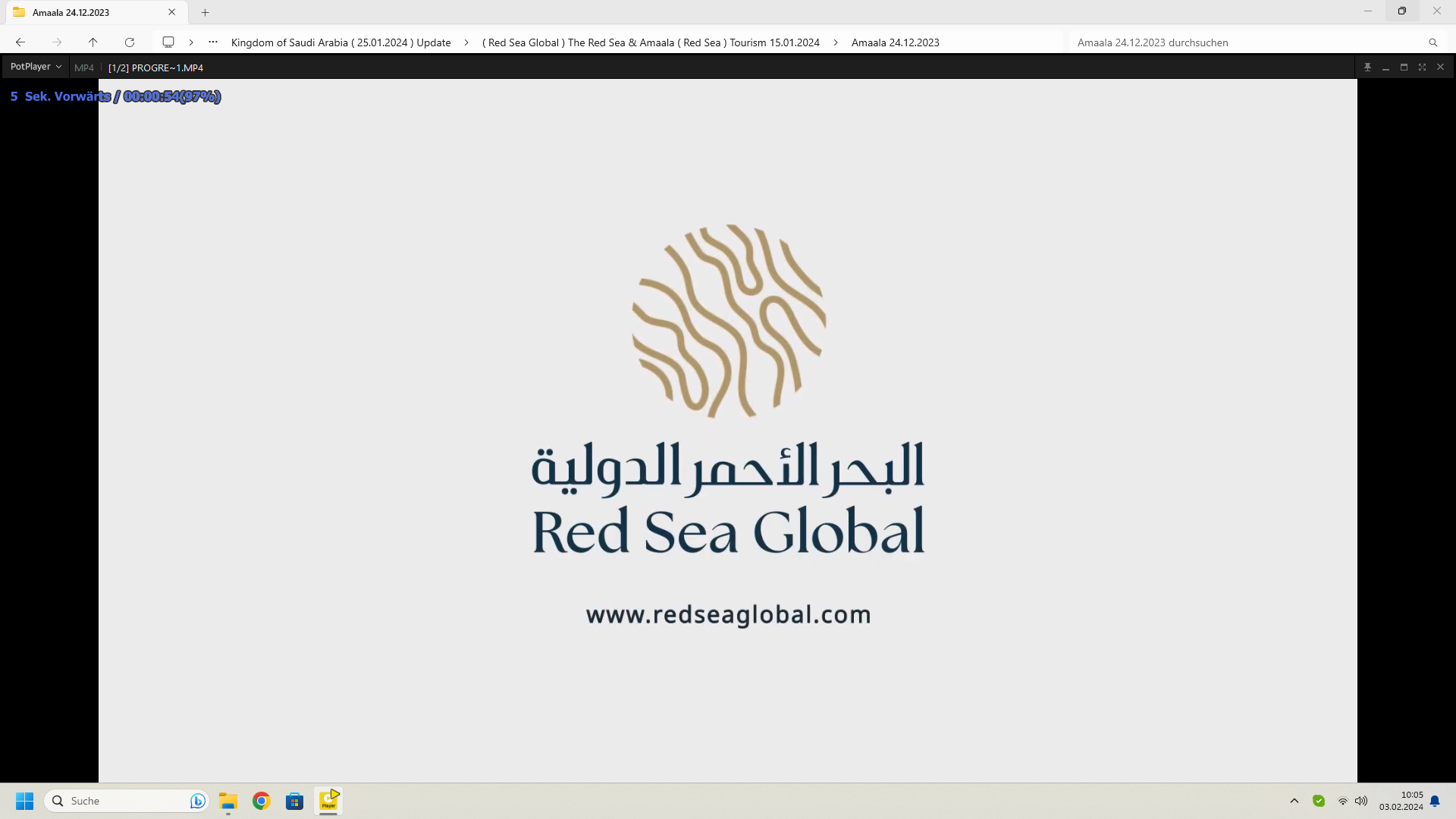Open clock and calendar showing 10:05
1456x819 pixels.
point(1401,801)
